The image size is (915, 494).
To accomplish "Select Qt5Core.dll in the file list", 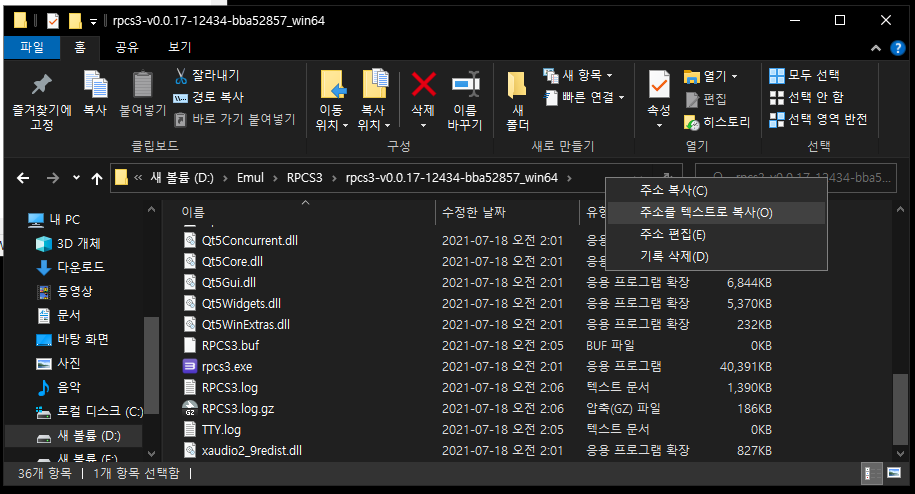I will (232, 262).
